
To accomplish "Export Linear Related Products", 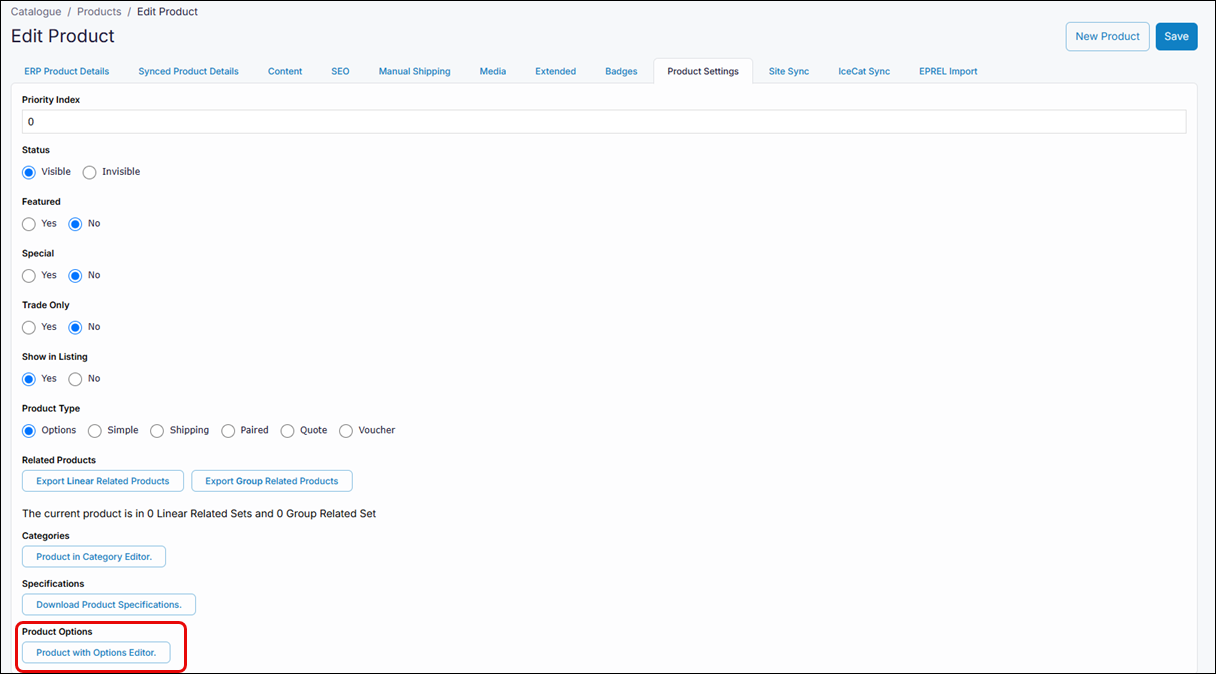I will (x=102, y=481).
